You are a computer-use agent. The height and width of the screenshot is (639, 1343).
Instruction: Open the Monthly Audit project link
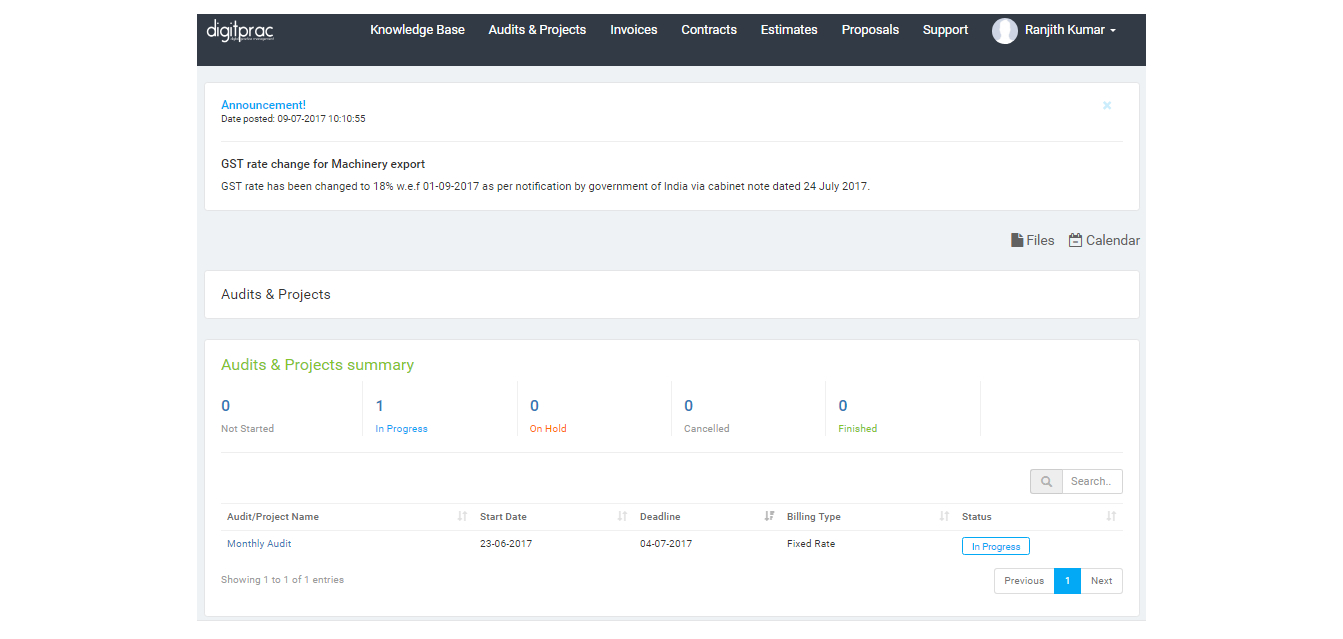259,544
